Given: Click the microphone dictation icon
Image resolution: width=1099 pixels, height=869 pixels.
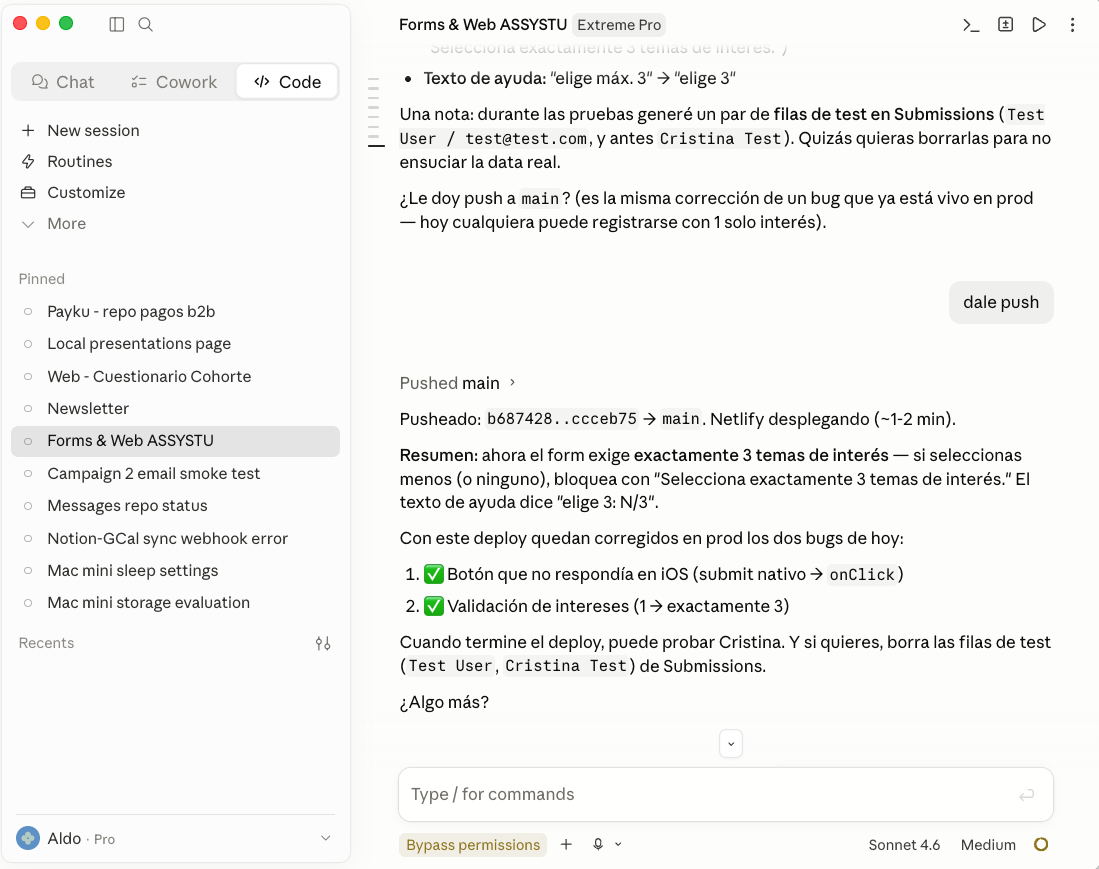Looking at the screenshot, I should 598,844.
